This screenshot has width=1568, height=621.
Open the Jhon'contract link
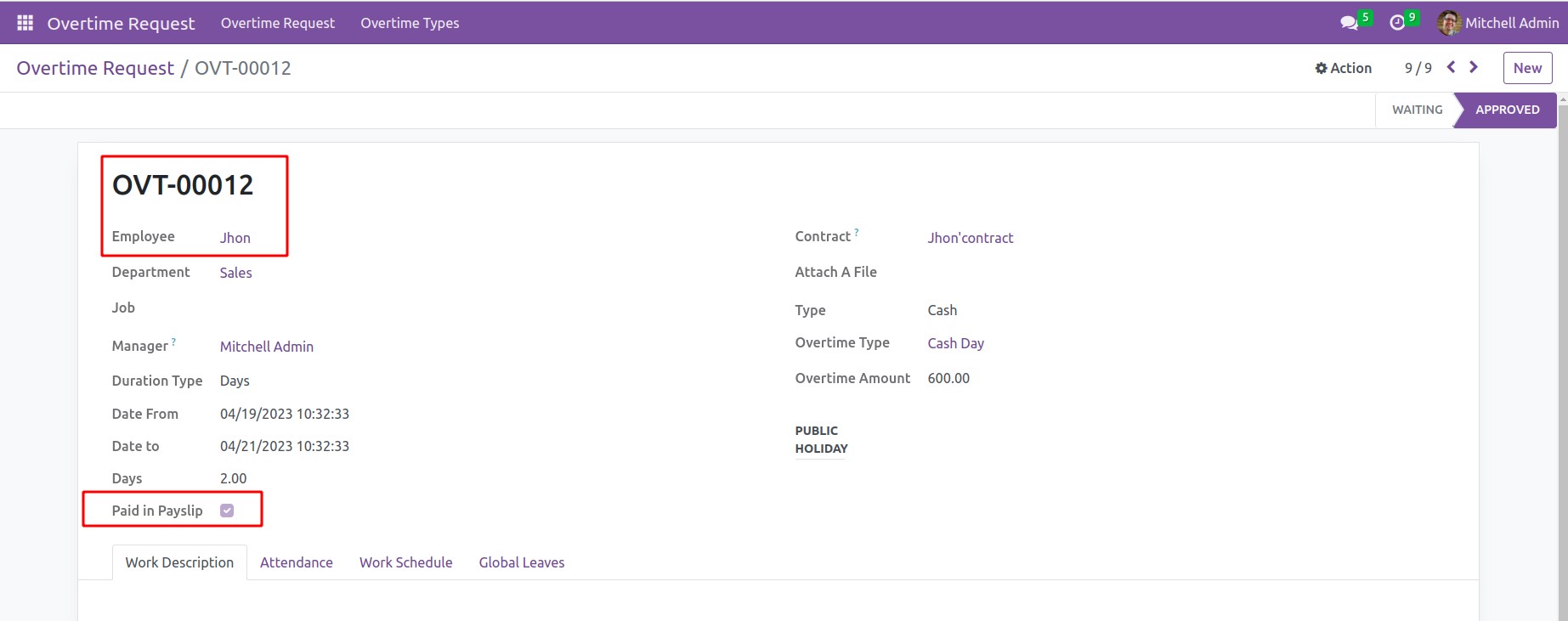pos(970,238)
